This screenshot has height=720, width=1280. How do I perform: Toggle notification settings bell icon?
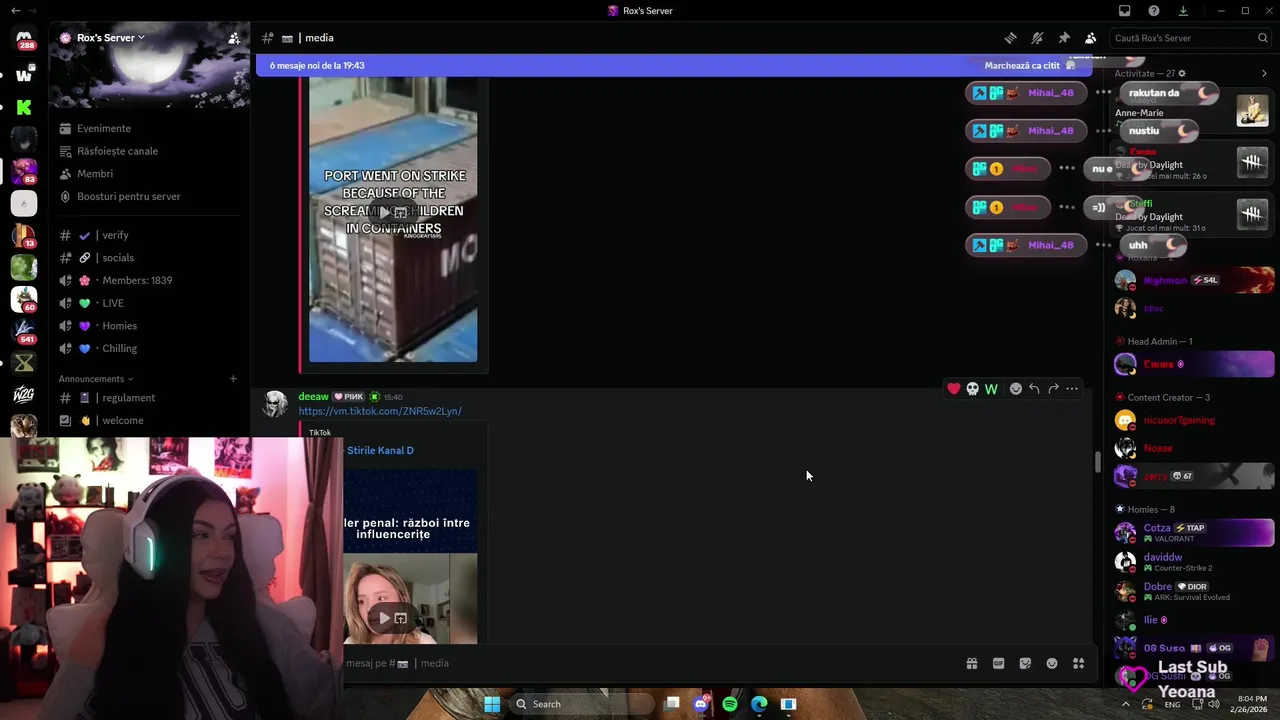(x=1037, y=38)
